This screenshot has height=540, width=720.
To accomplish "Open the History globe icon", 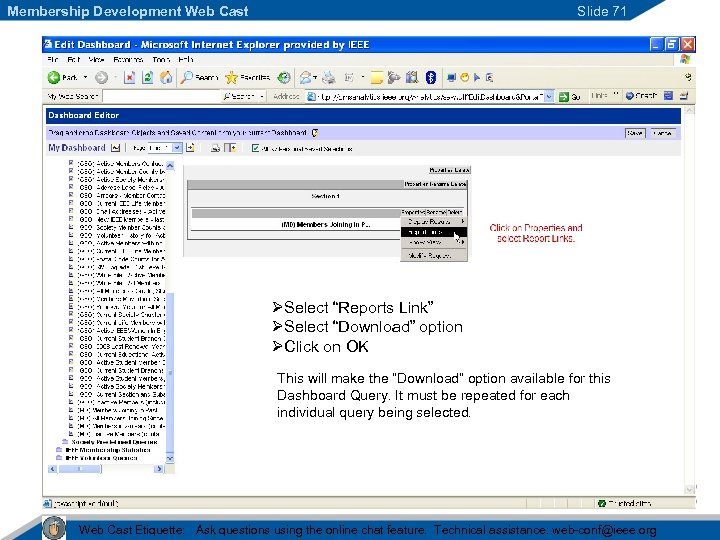I will coord(284,78).
